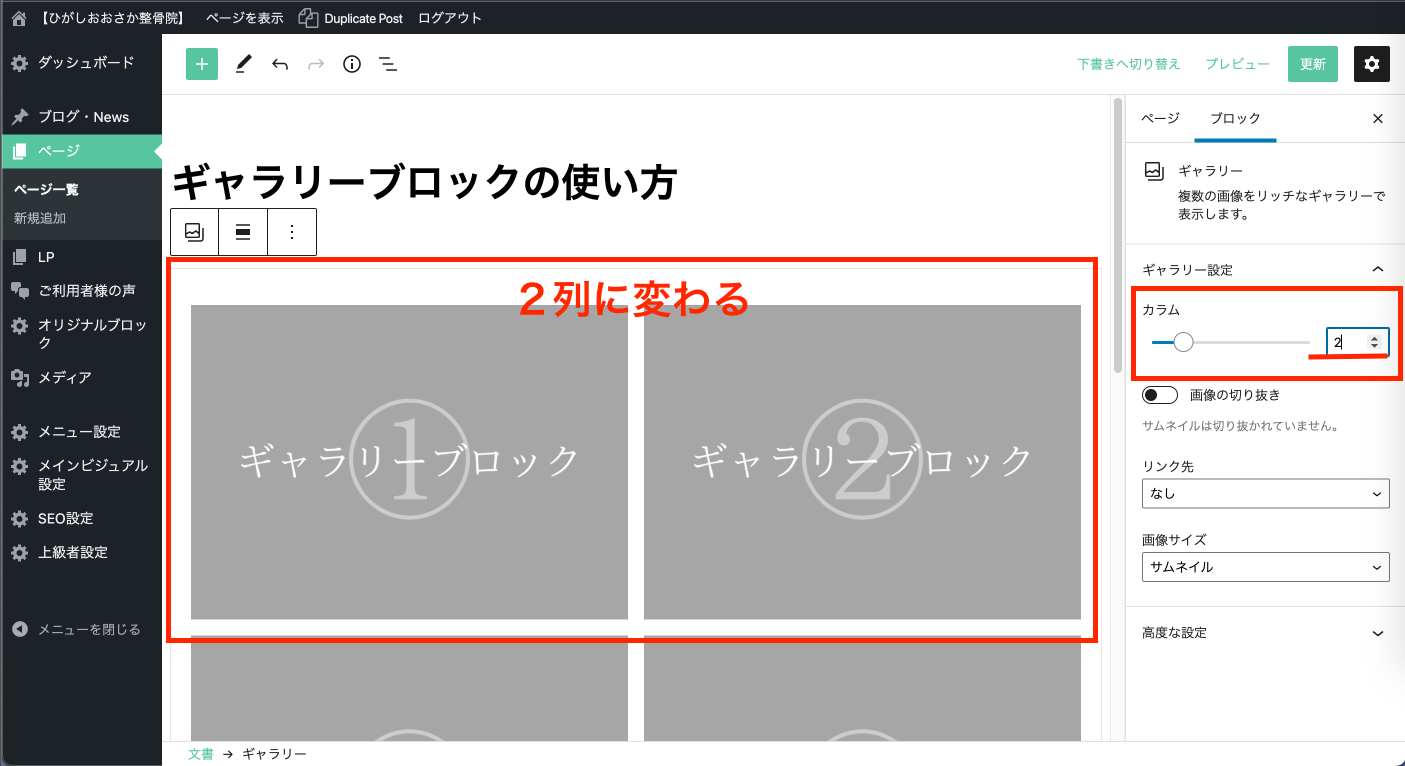Open the list view outline icon
This screenshot has height=766, width=1405.
point(388,64)
